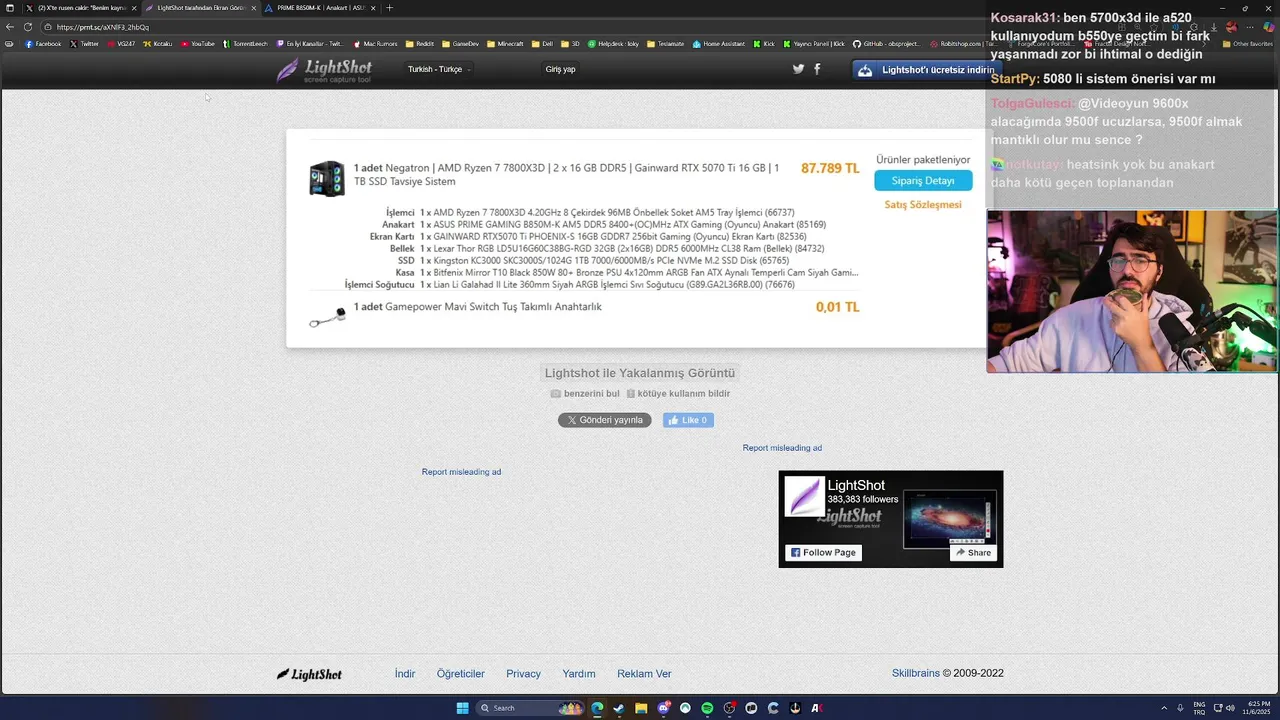Viewport: 1280px width, 720px height.
Task: Click the Sipariş Detayı button
Action: 923,180
